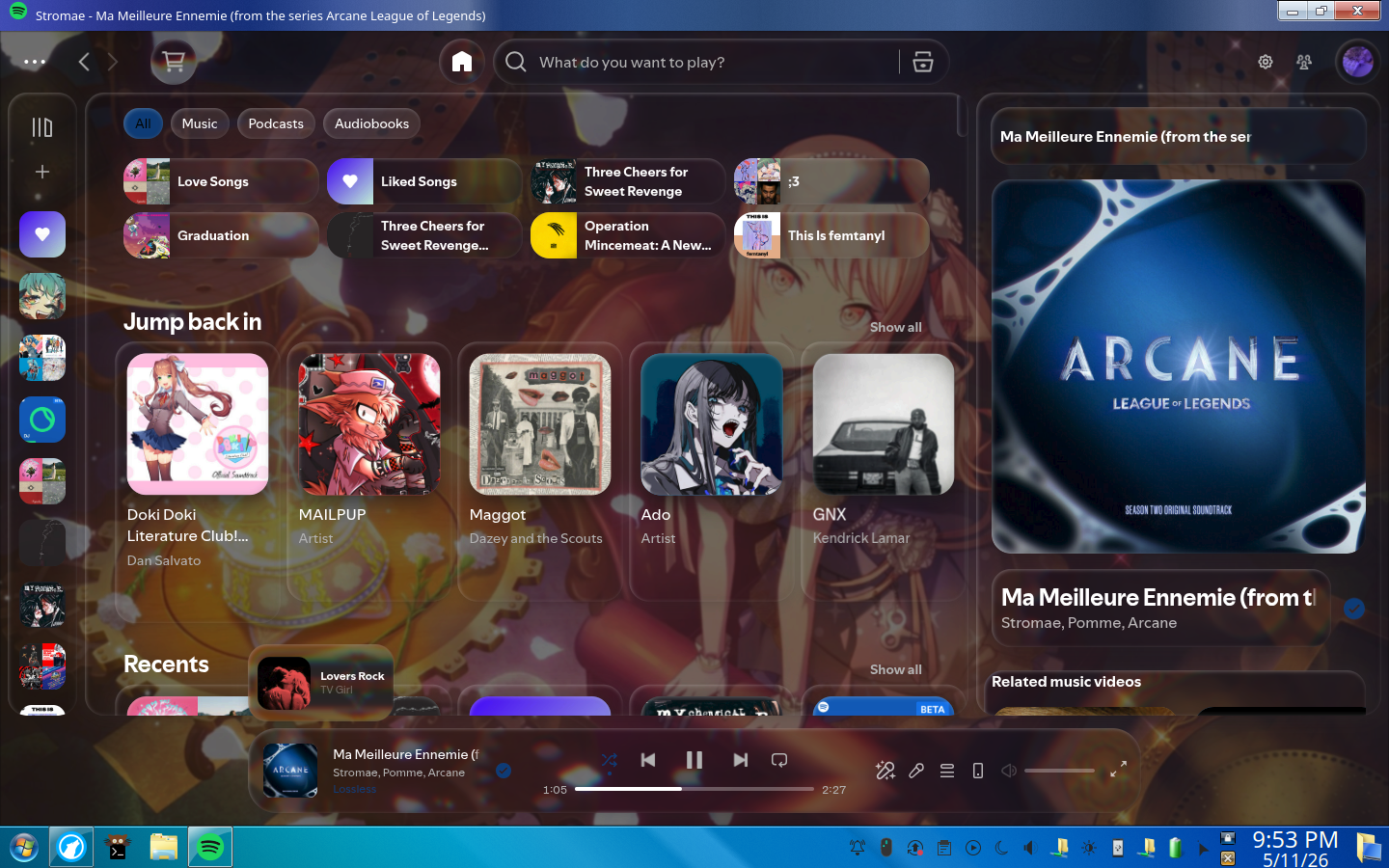The image size is (1389, 868).
Task: Toggle repeat mode
Action: pyautogui.click(x=779, y=760)
